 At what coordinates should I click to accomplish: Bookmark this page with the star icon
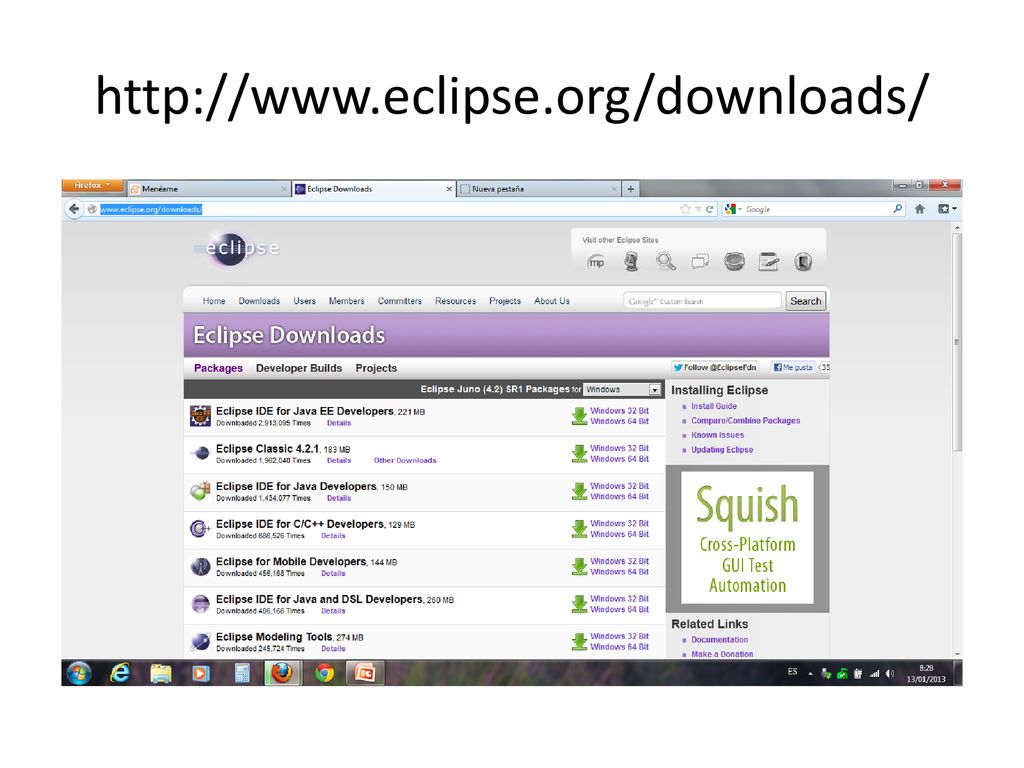coord(685,209)
